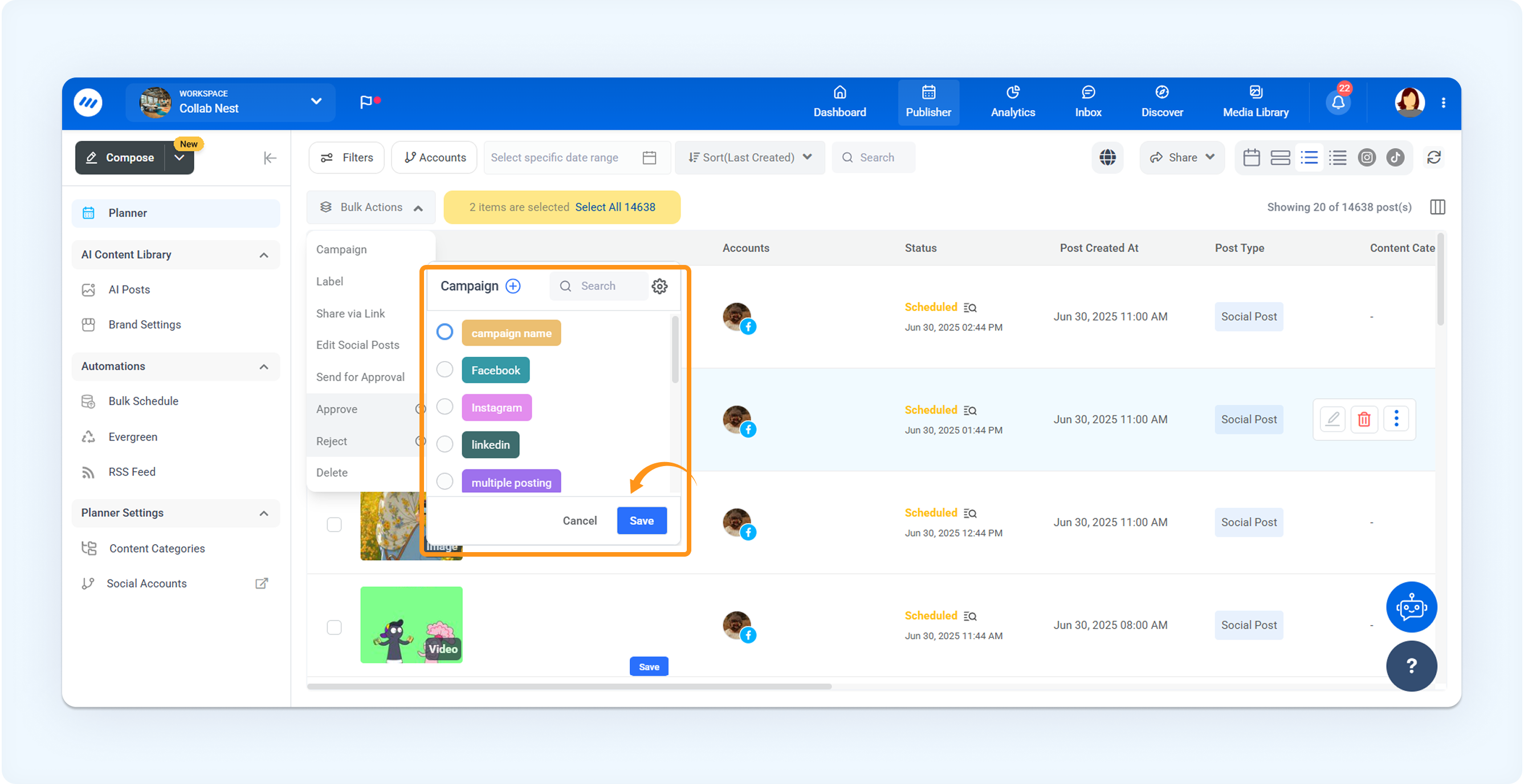Check the box beside the Video post
Screen dimensions: 1524x784
point(334,627)
